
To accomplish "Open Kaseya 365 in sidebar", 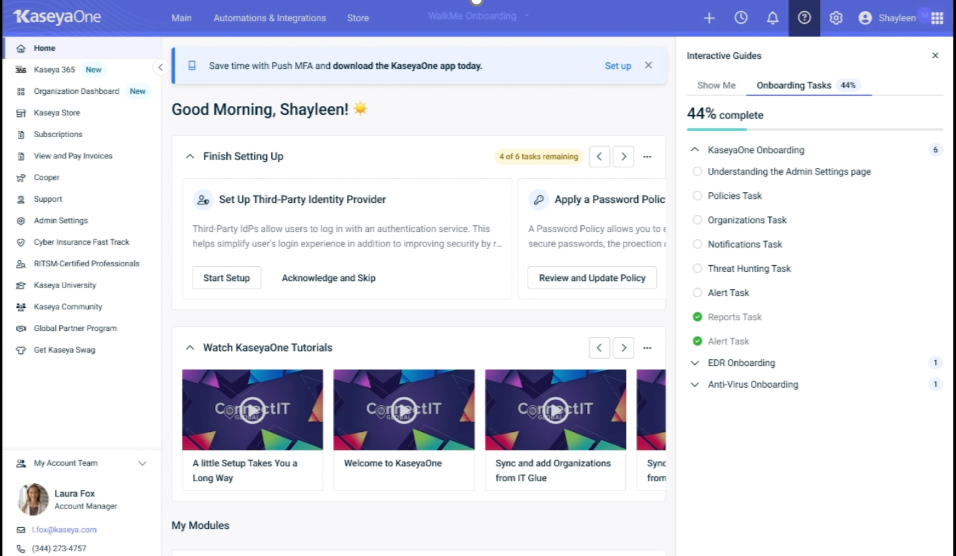I will tap(54, 70).
